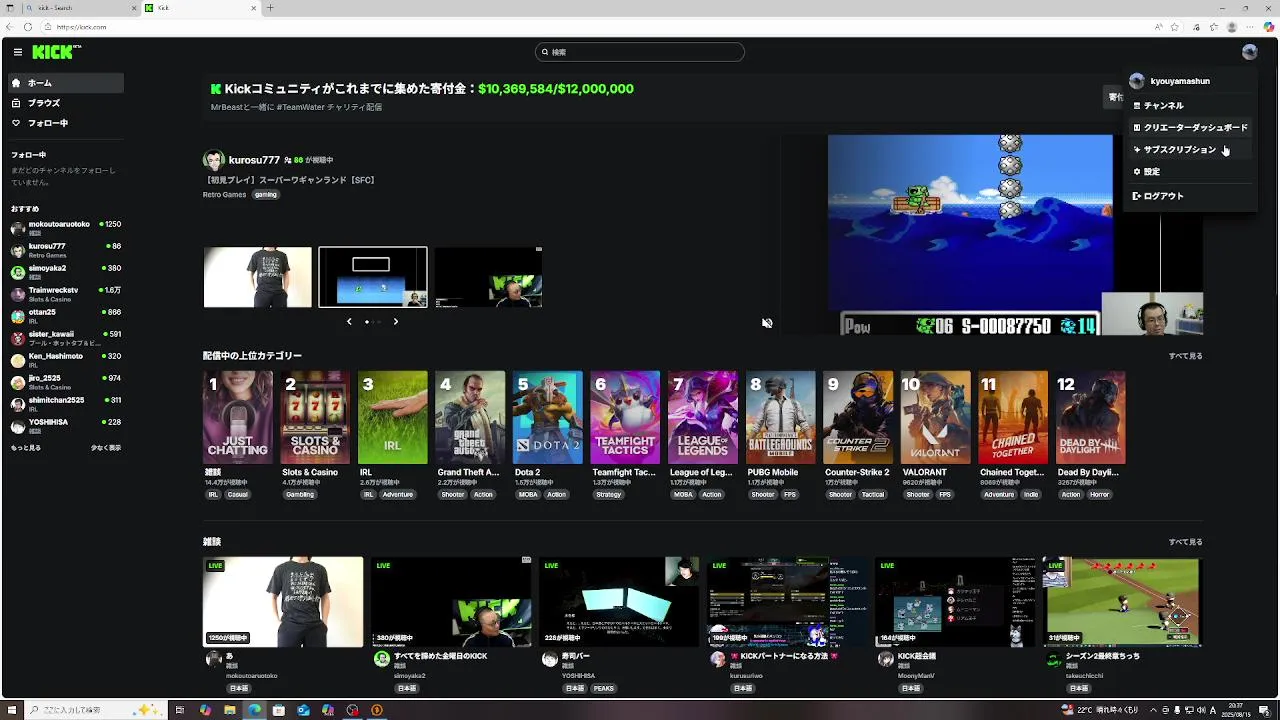Go to previous featured stream

(x=349, y=322)
